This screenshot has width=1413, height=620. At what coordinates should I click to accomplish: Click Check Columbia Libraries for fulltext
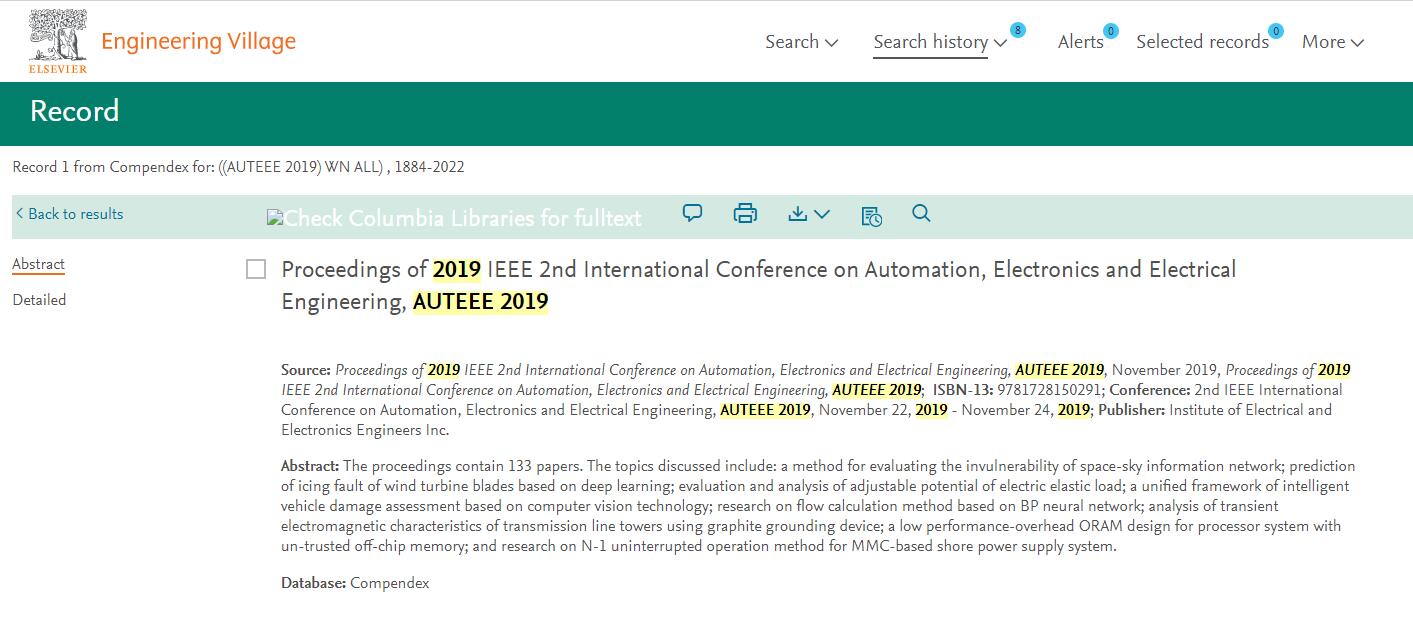[x=455, y=217]
